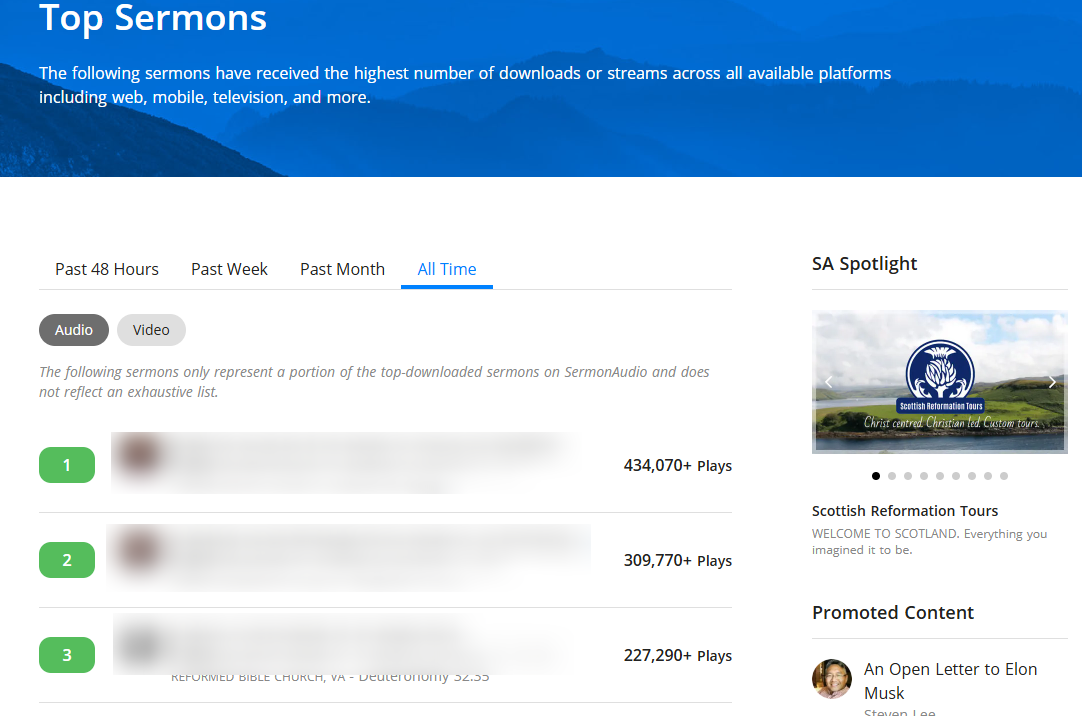Screen dimensions: 1082x716
Task: Select the first carousel pagination dot
Action: (876, 476)
